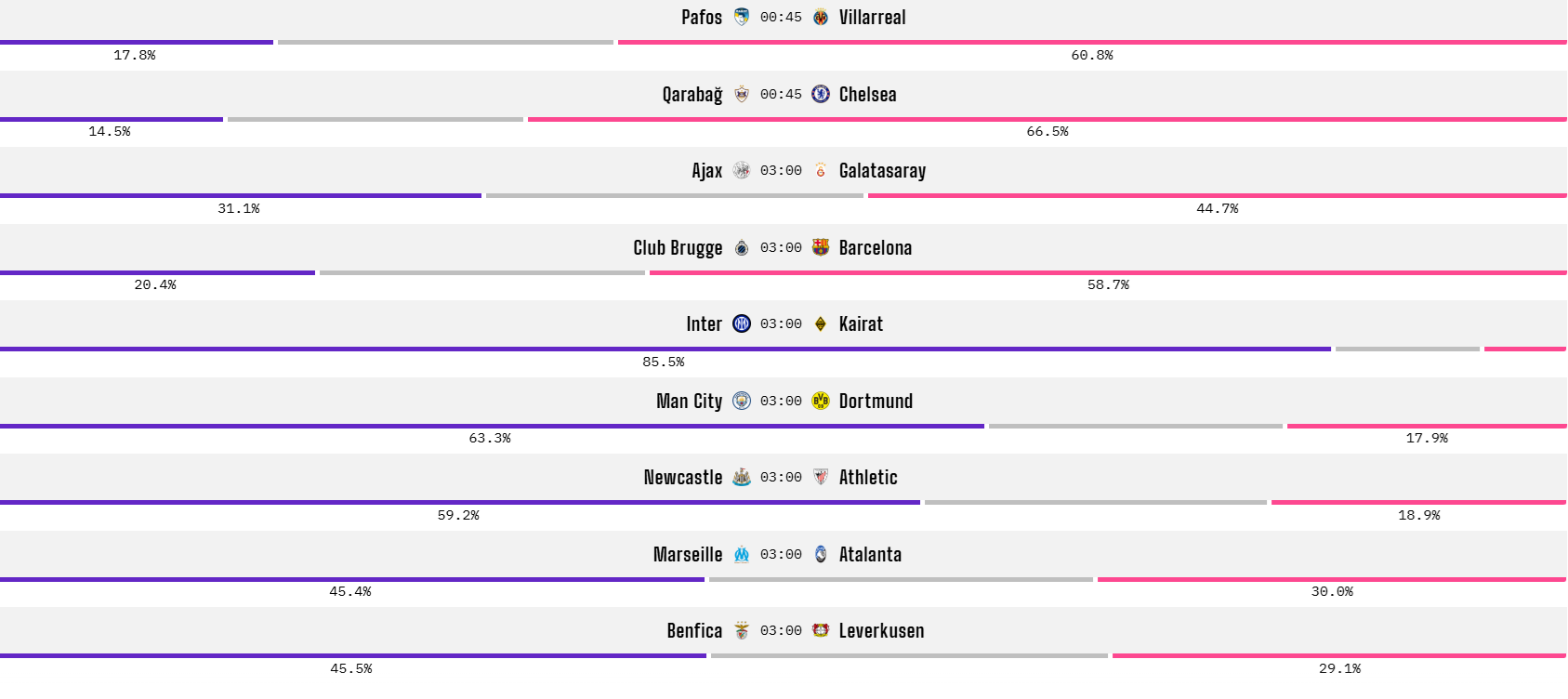Screen dimensions: 1568x699
Task: Select the Ajax team name
Action: tap(707, 170)
